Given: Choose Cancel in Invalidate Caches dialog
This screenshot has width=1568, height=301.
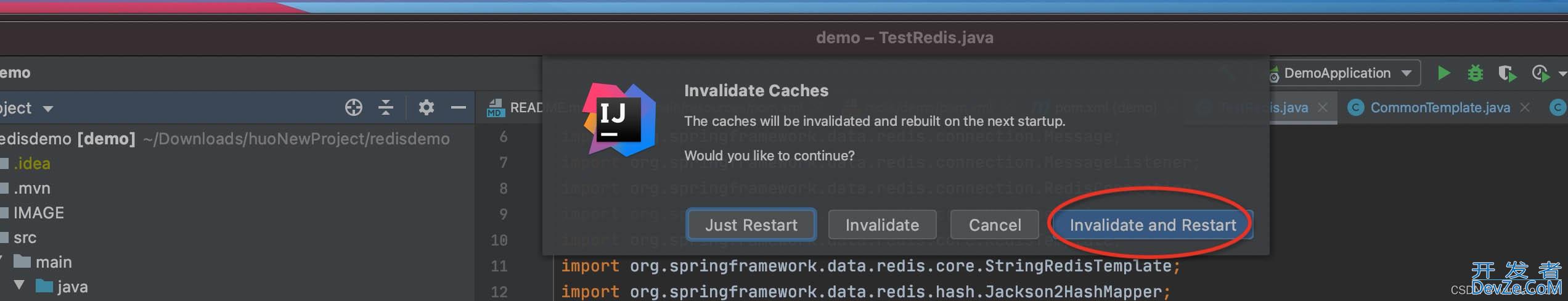Looking at the screenshot, I should 995,225.
